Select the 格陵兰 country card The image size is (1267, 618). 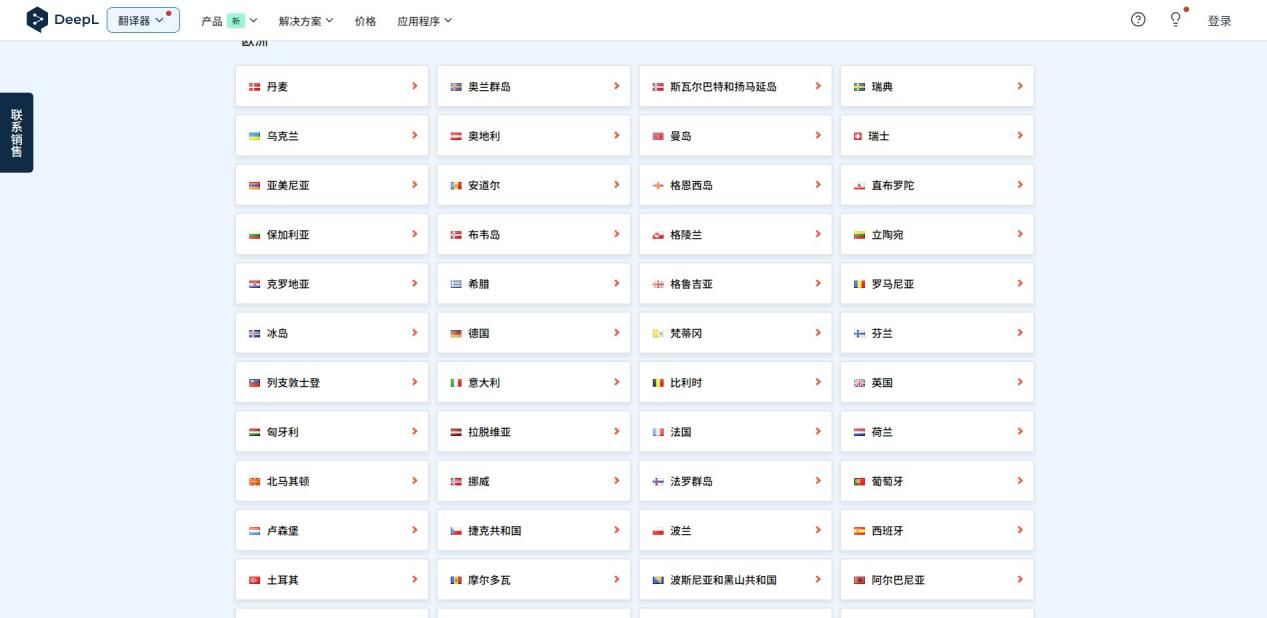[735, 235]
